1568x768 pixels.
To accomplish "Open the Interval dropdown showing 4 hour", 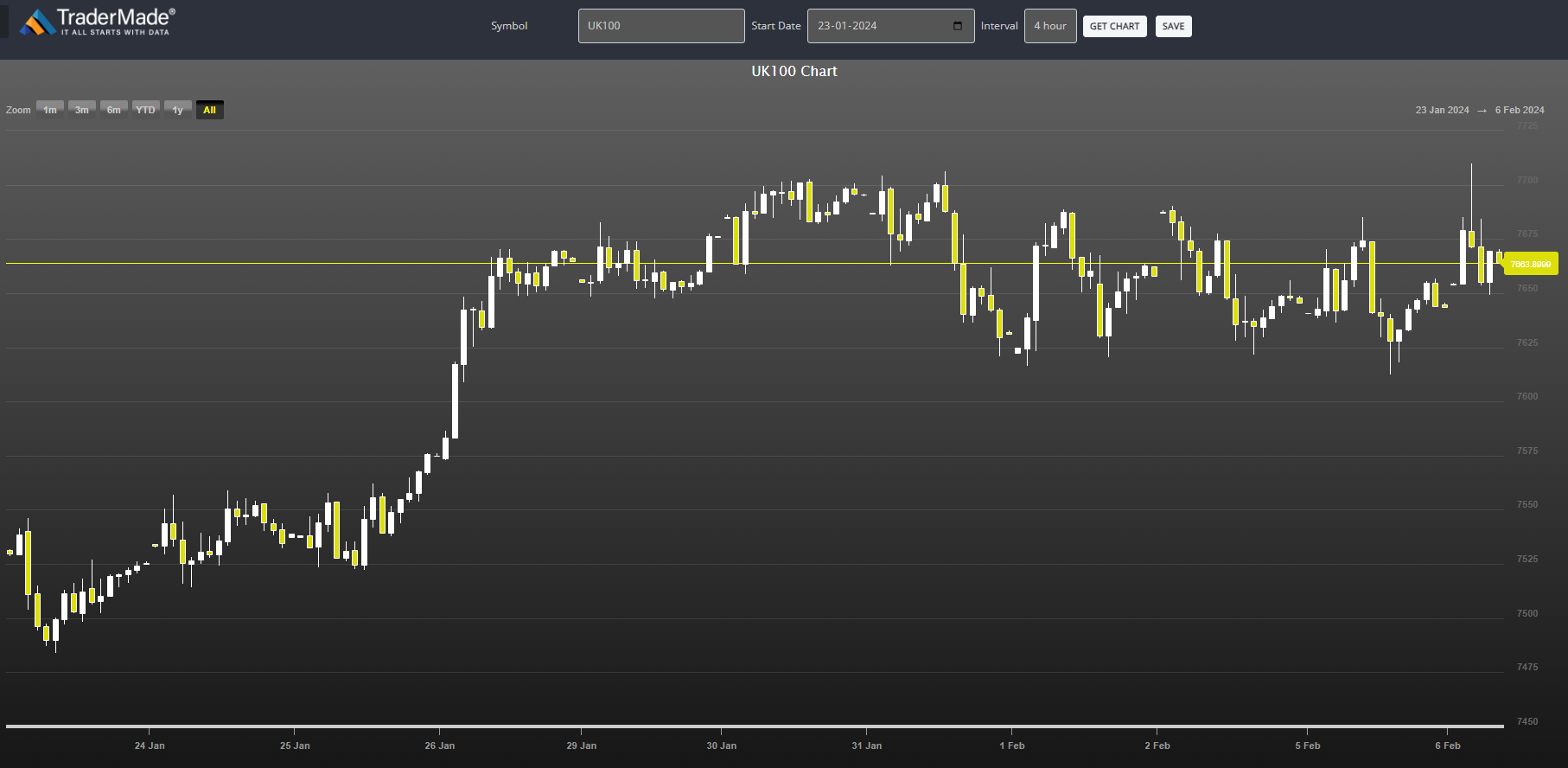I will 1050,26.
